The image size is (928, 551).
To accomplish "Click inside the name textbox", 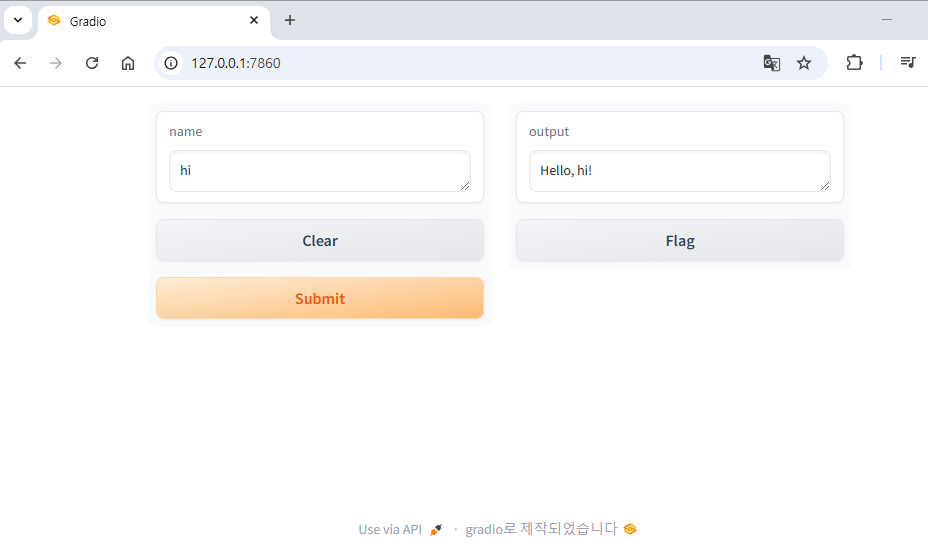I will [x=320, y=171].
